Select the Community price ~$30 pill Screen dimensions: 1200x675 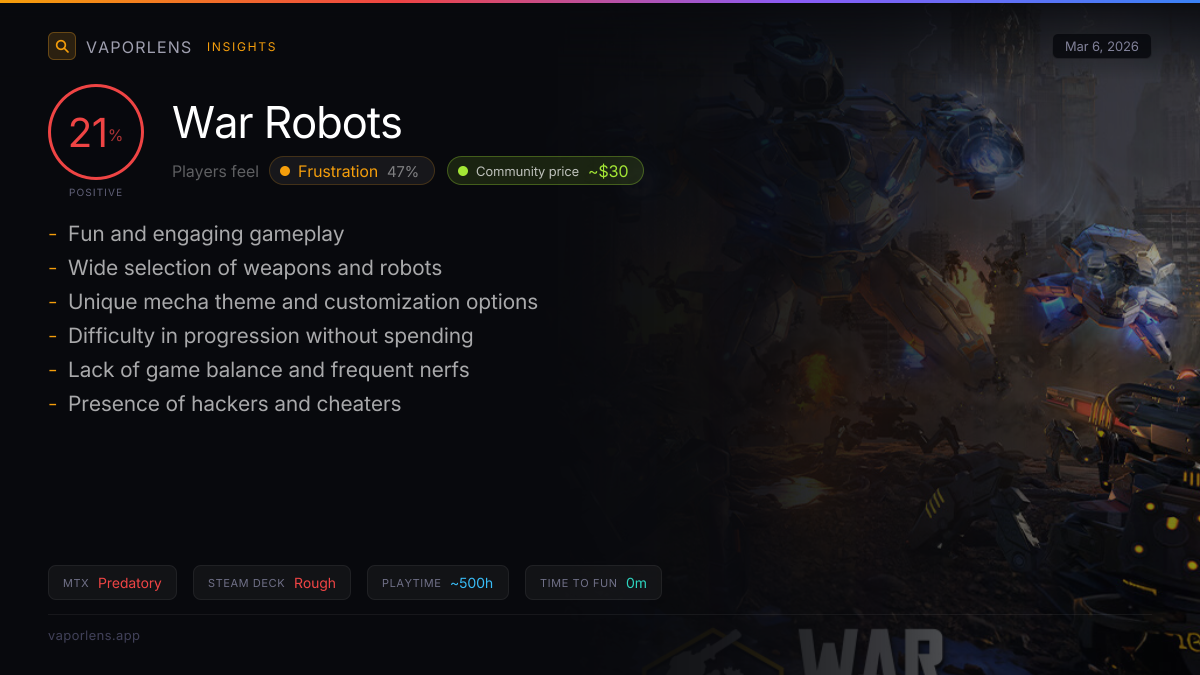coord(545,171)
